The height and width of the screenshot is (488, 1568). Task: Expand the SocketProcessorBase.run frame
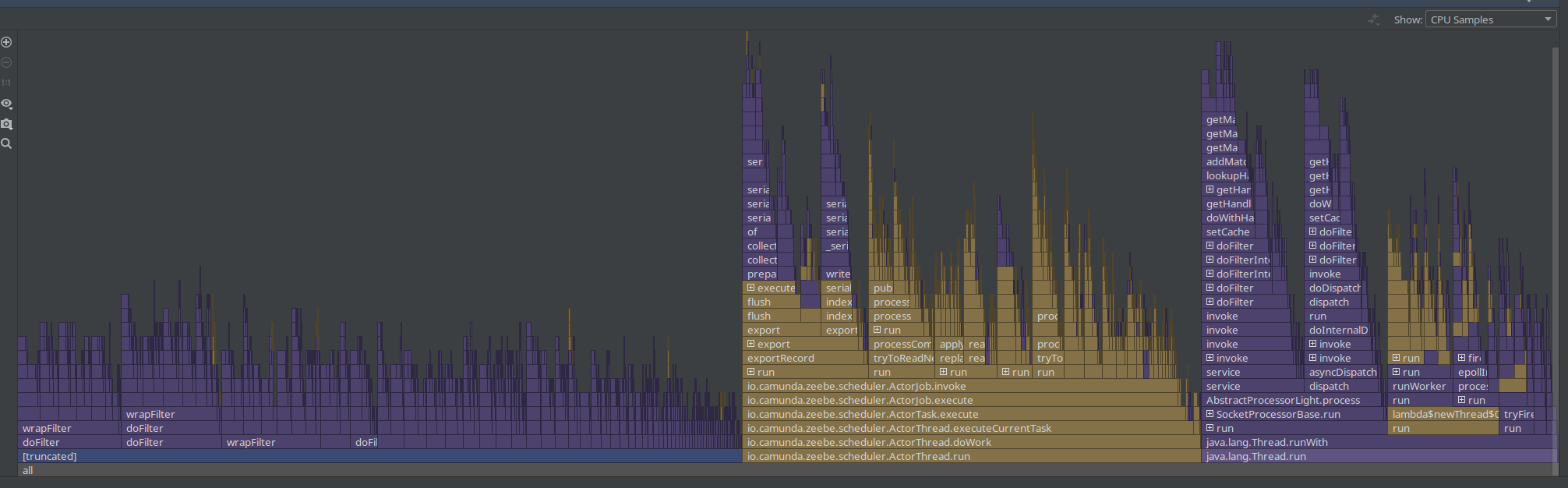tap(1210, 414)
